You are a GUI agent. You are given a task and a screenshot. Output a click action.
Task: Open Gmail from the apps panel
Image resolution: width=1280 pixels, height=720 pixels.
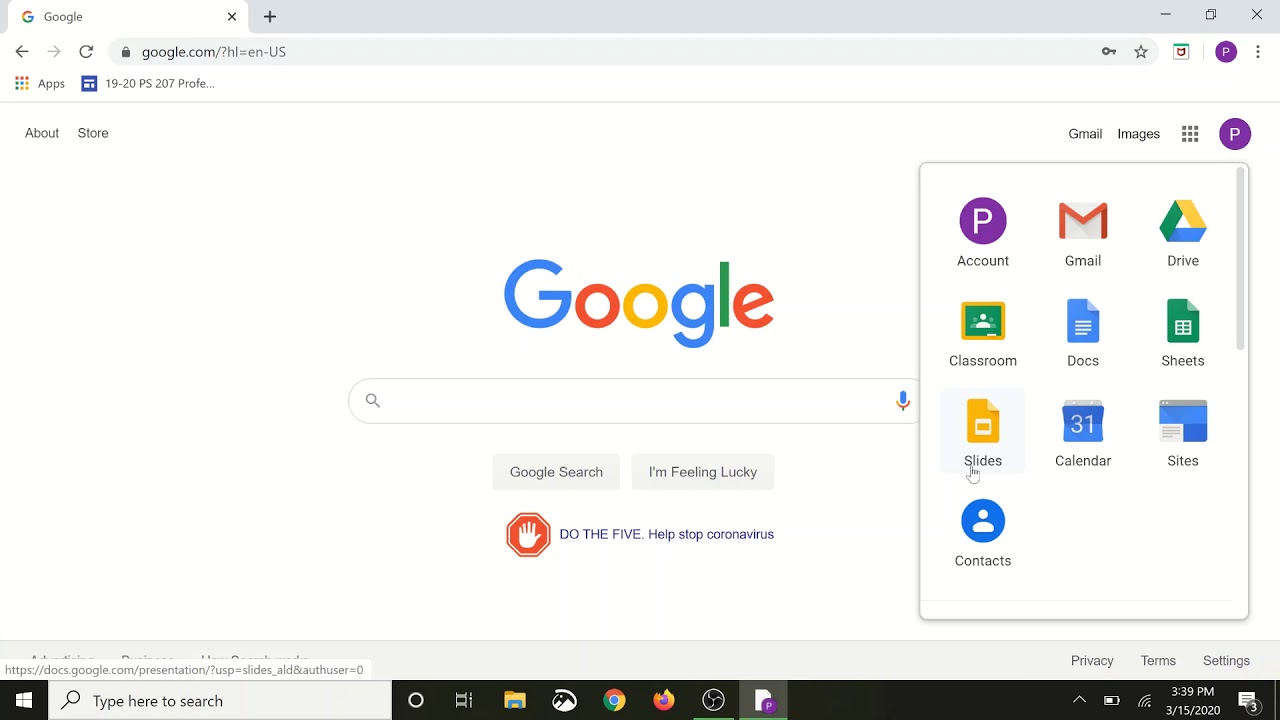click(x=1083, y=232)
